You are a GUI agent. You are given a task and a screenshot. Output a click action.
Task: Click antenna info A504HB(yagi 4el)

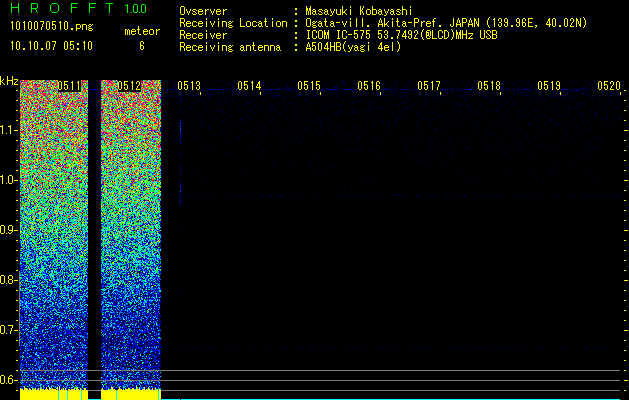353,47
